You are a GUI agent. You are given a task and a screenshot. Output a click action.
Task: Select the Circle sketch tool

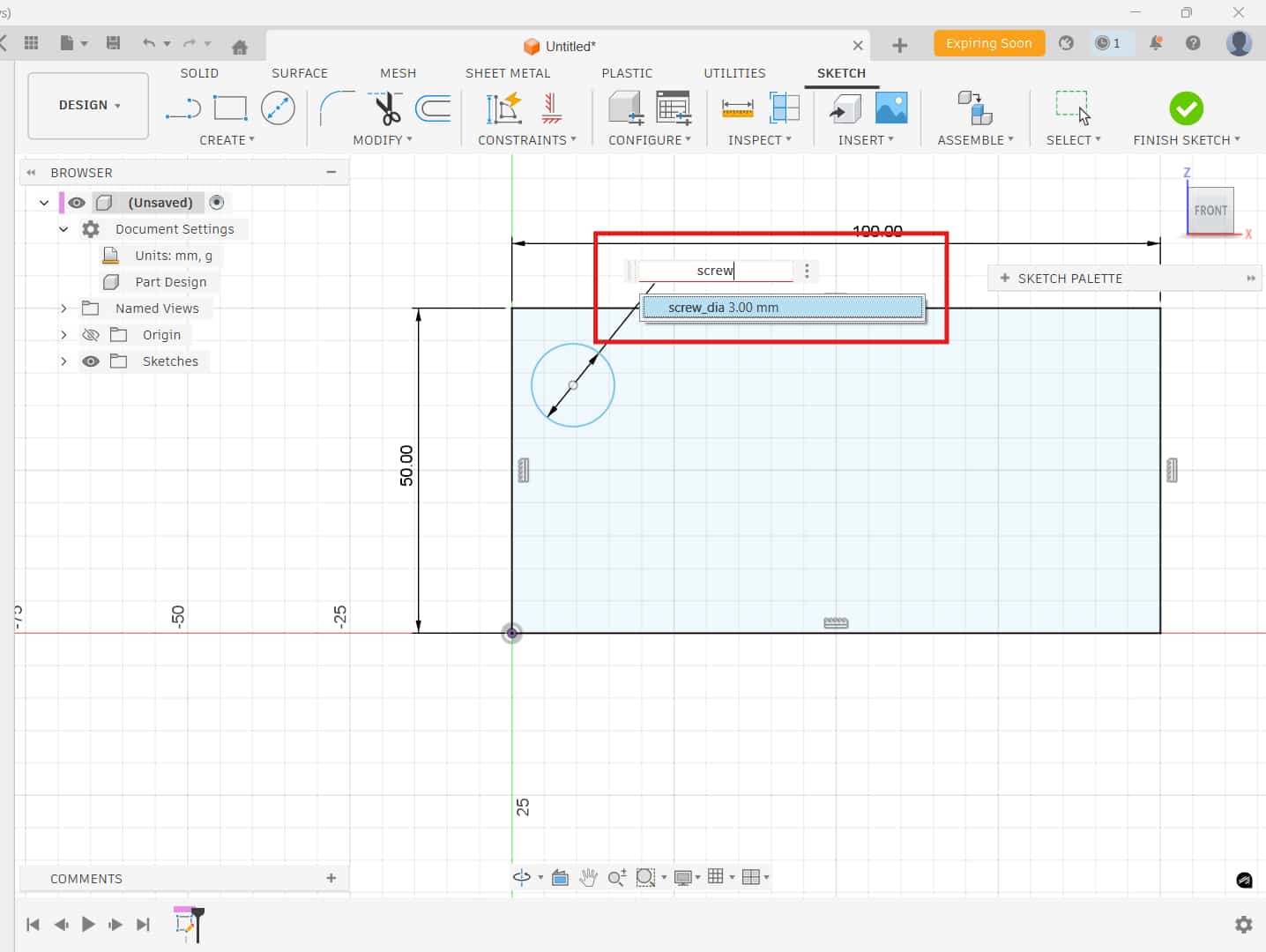point(278,108)
